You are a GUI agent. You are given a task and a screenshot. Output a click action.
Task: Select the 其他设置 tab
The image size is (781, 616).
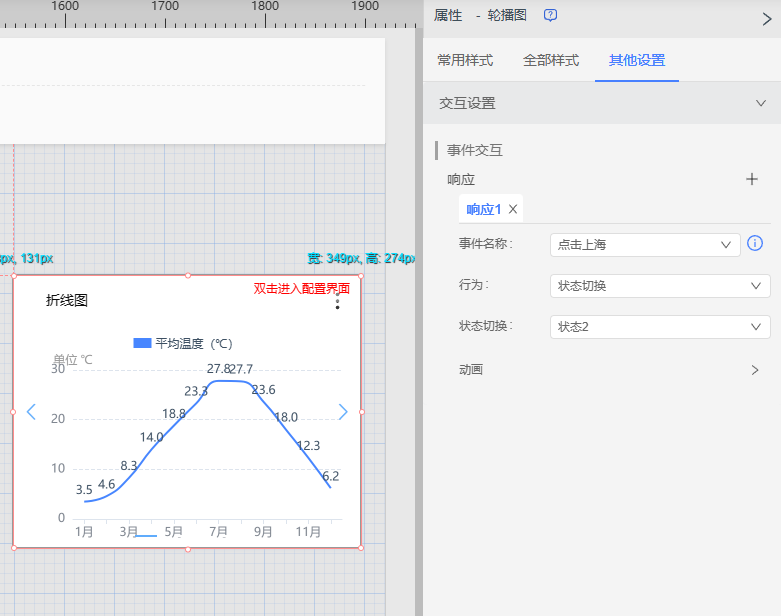[x=637, y=60]
